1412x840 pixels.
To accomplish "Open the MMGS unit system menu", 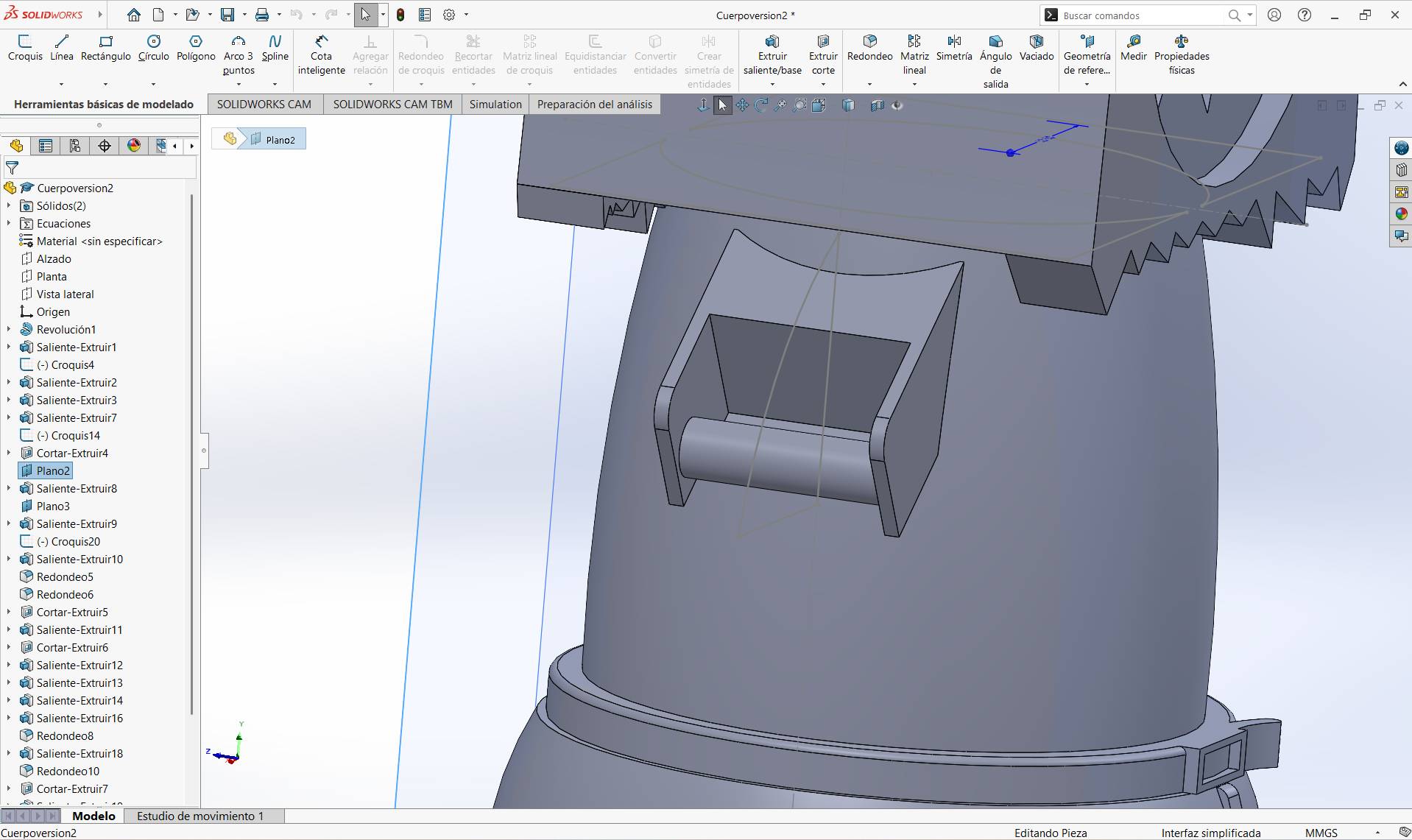I will point(1321,833).
